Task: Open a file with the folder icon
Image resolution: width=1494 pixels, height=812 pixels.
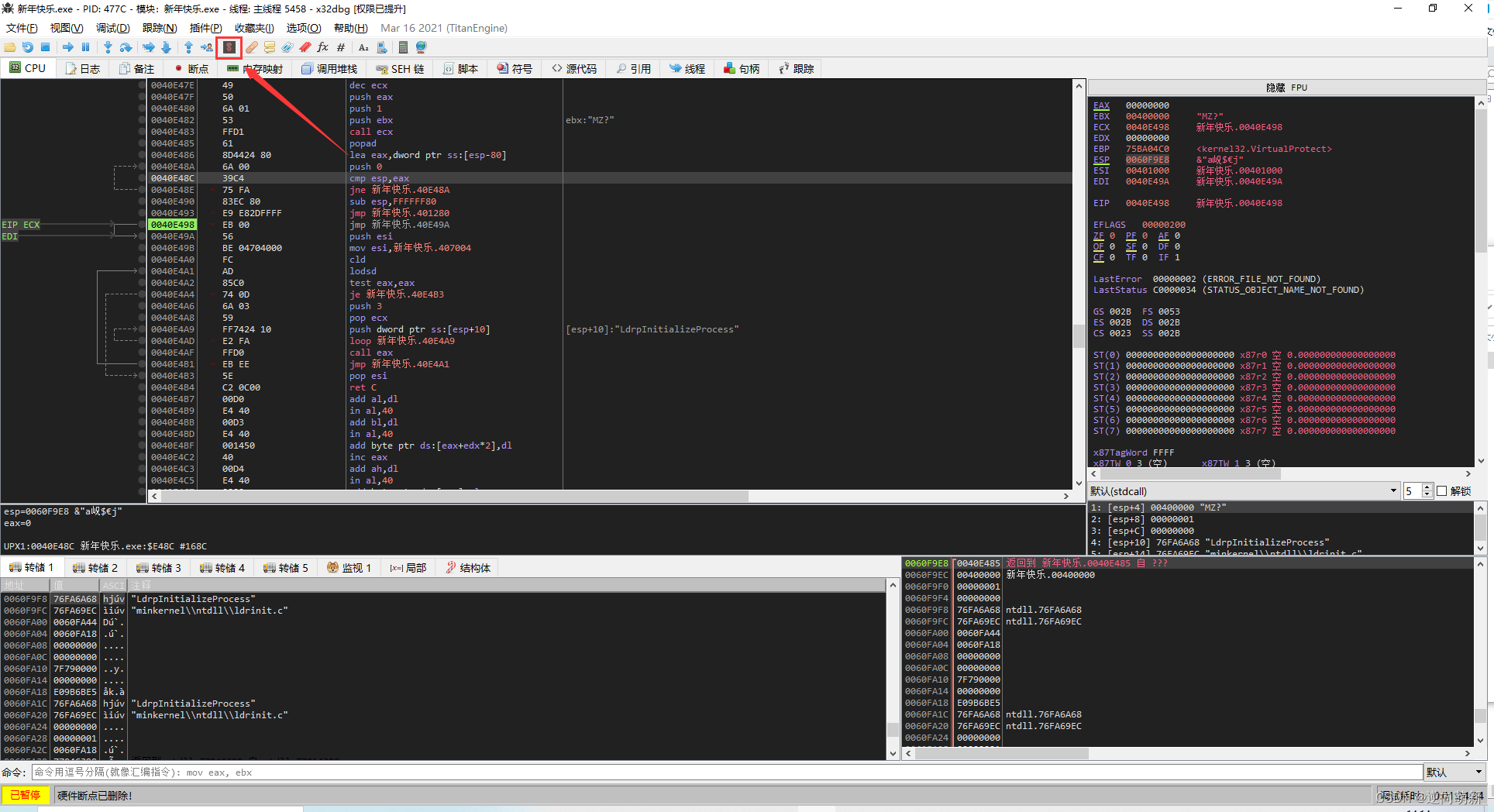Action: tap(10, 47)
